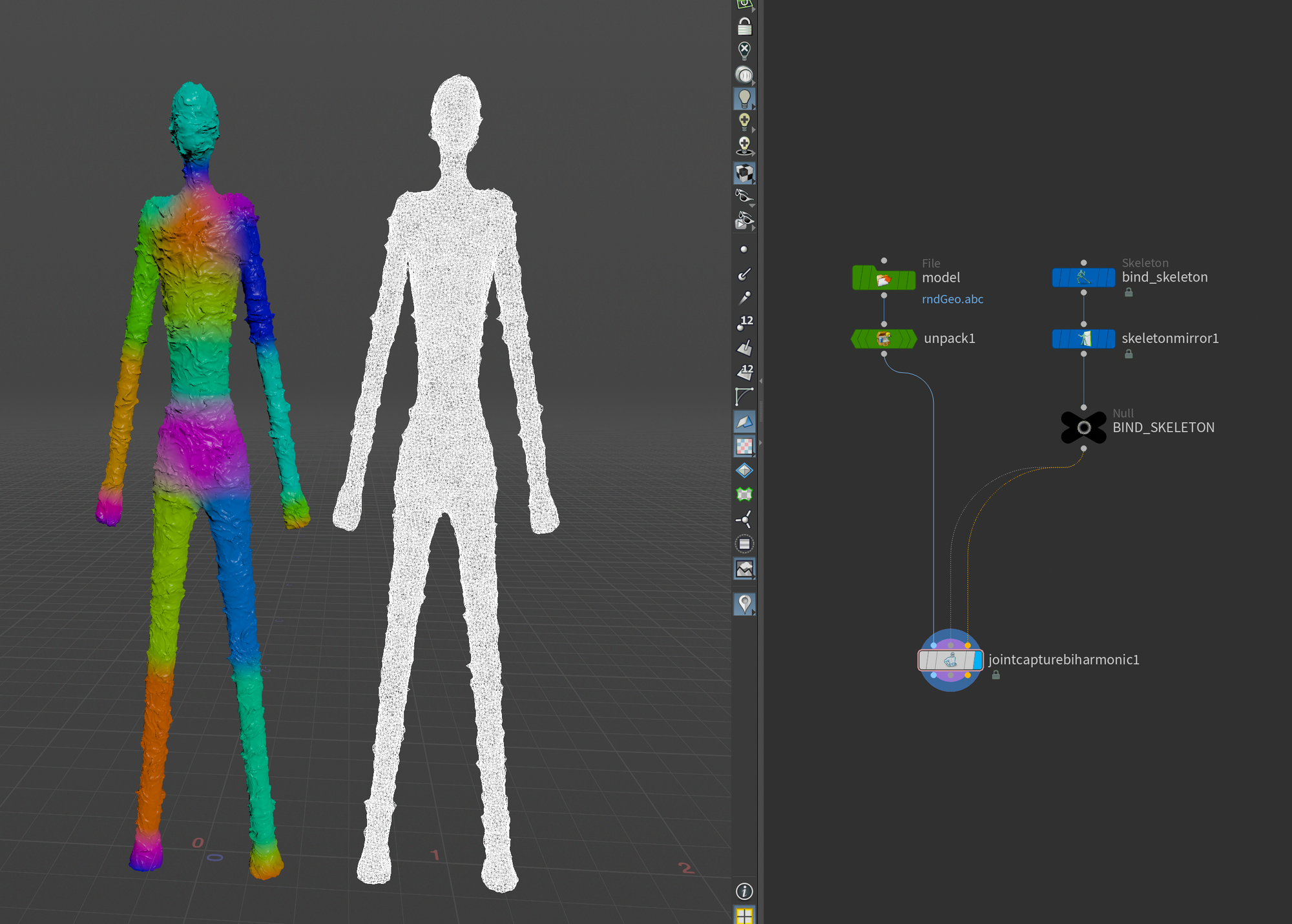1292x924 pixels.
Task: Click the 'model' node name label
Action: click(941, 278)
